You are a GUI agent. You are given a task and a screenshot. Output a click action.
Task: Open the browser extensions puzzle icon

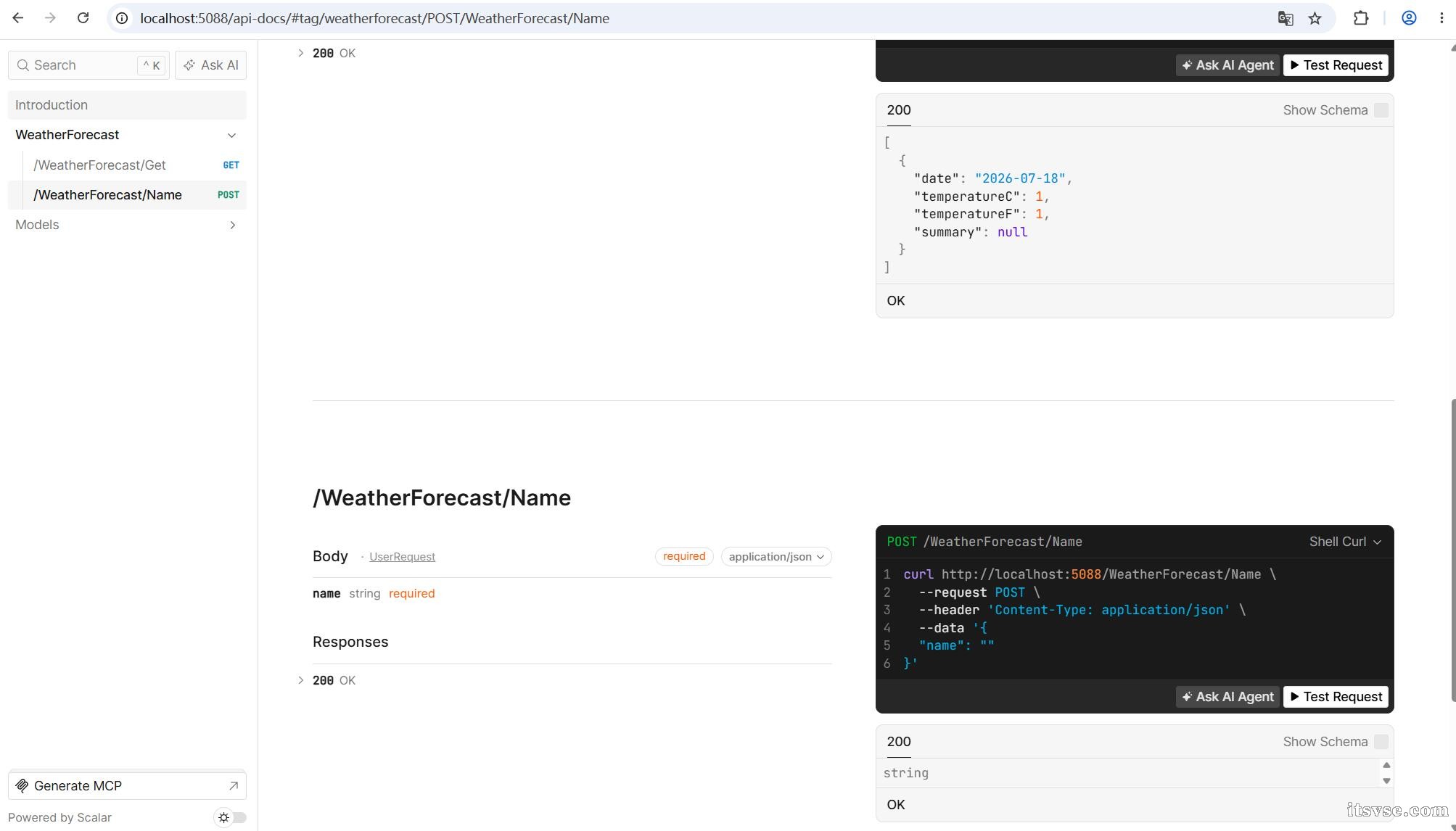[x=1361, y=18]
